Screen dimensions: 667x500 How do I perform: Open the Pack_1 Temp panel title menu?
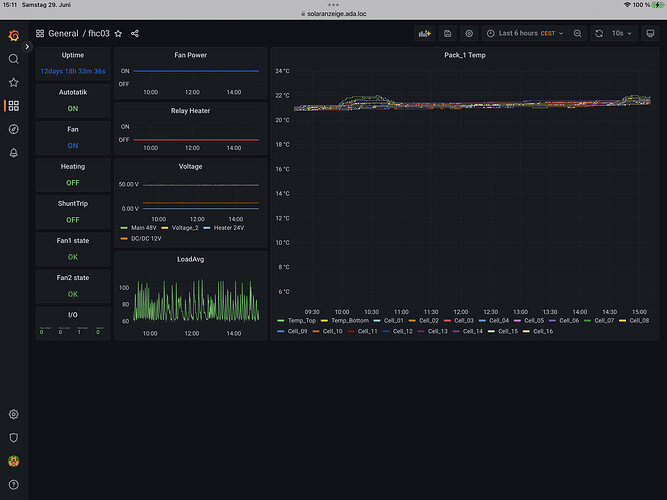point(465,55)
